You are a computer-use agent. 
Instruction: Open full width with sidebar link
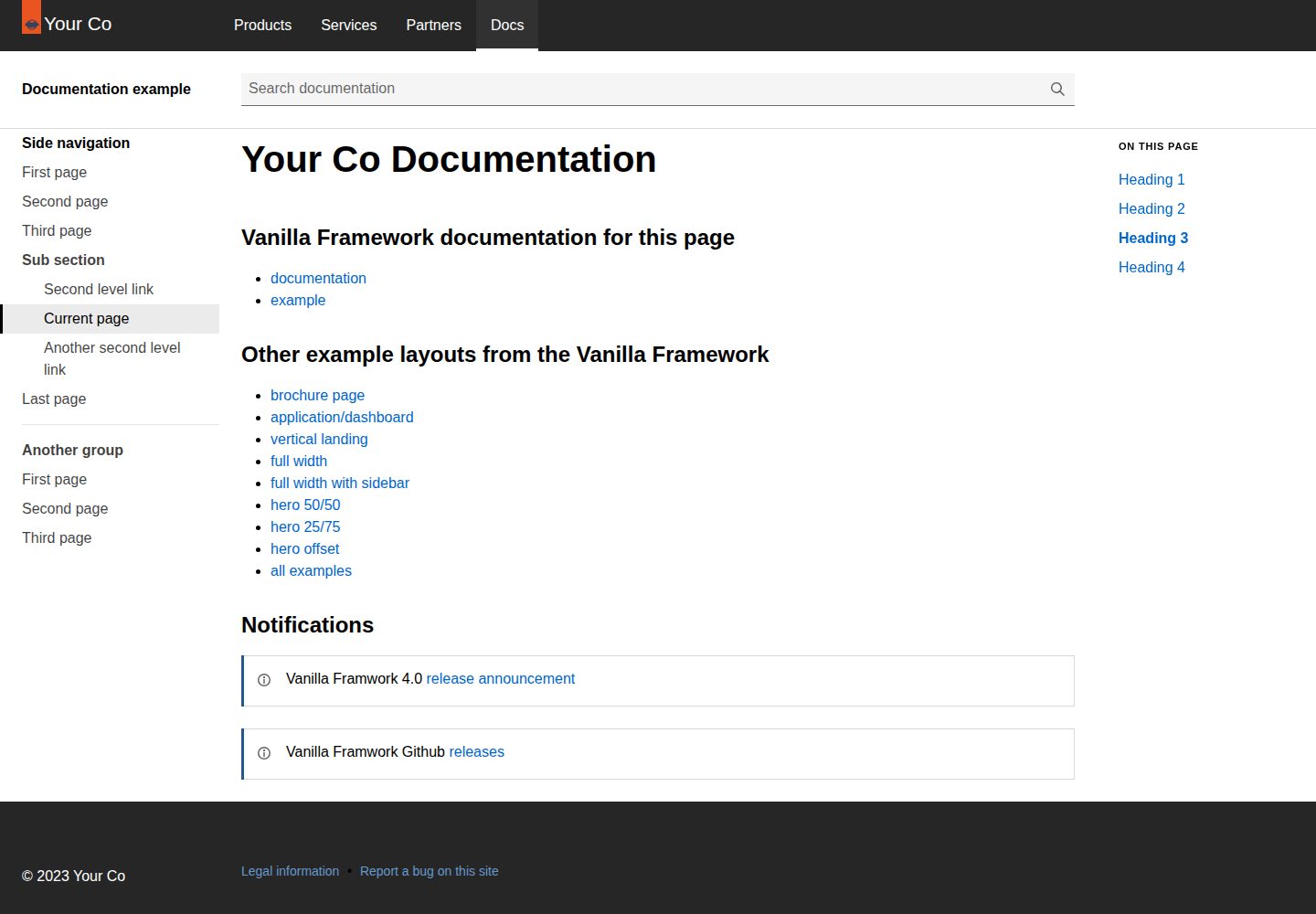pos(340,483)
